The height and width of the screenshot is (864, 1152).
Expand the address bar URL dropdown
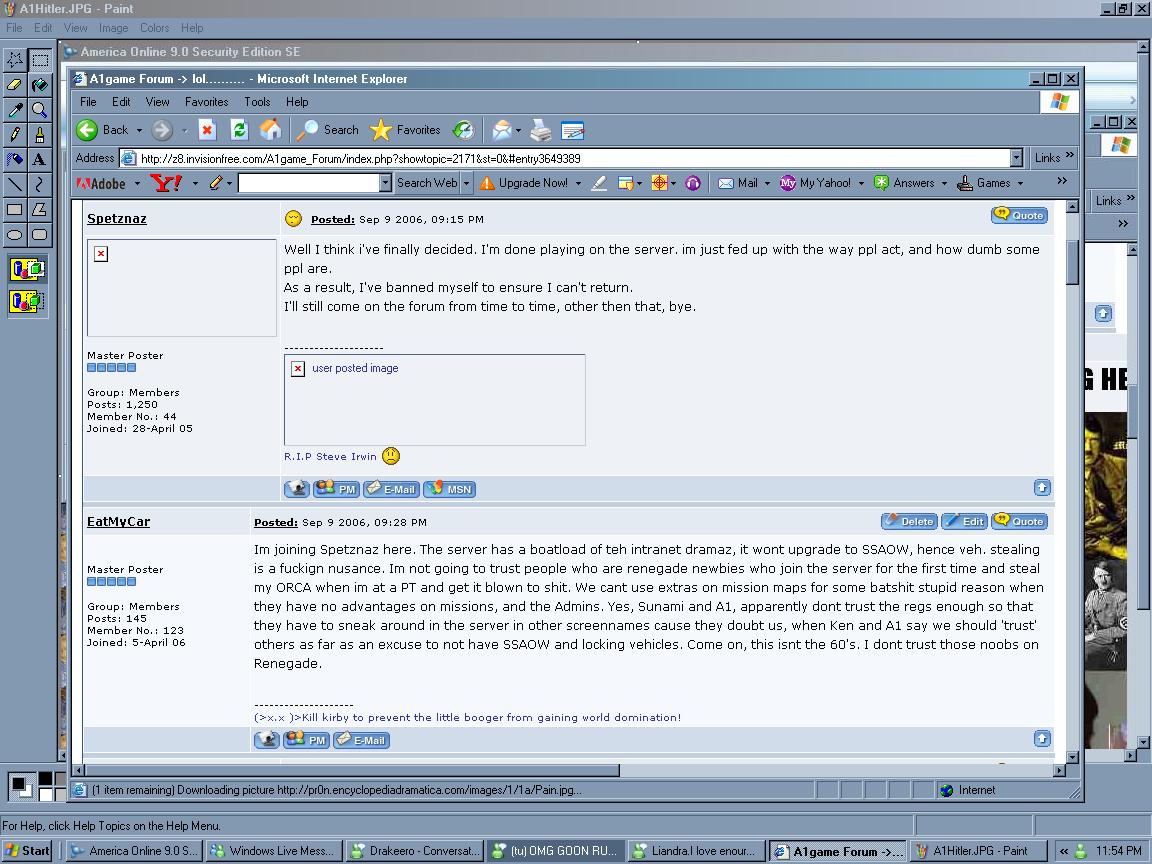click(1016, 158)
